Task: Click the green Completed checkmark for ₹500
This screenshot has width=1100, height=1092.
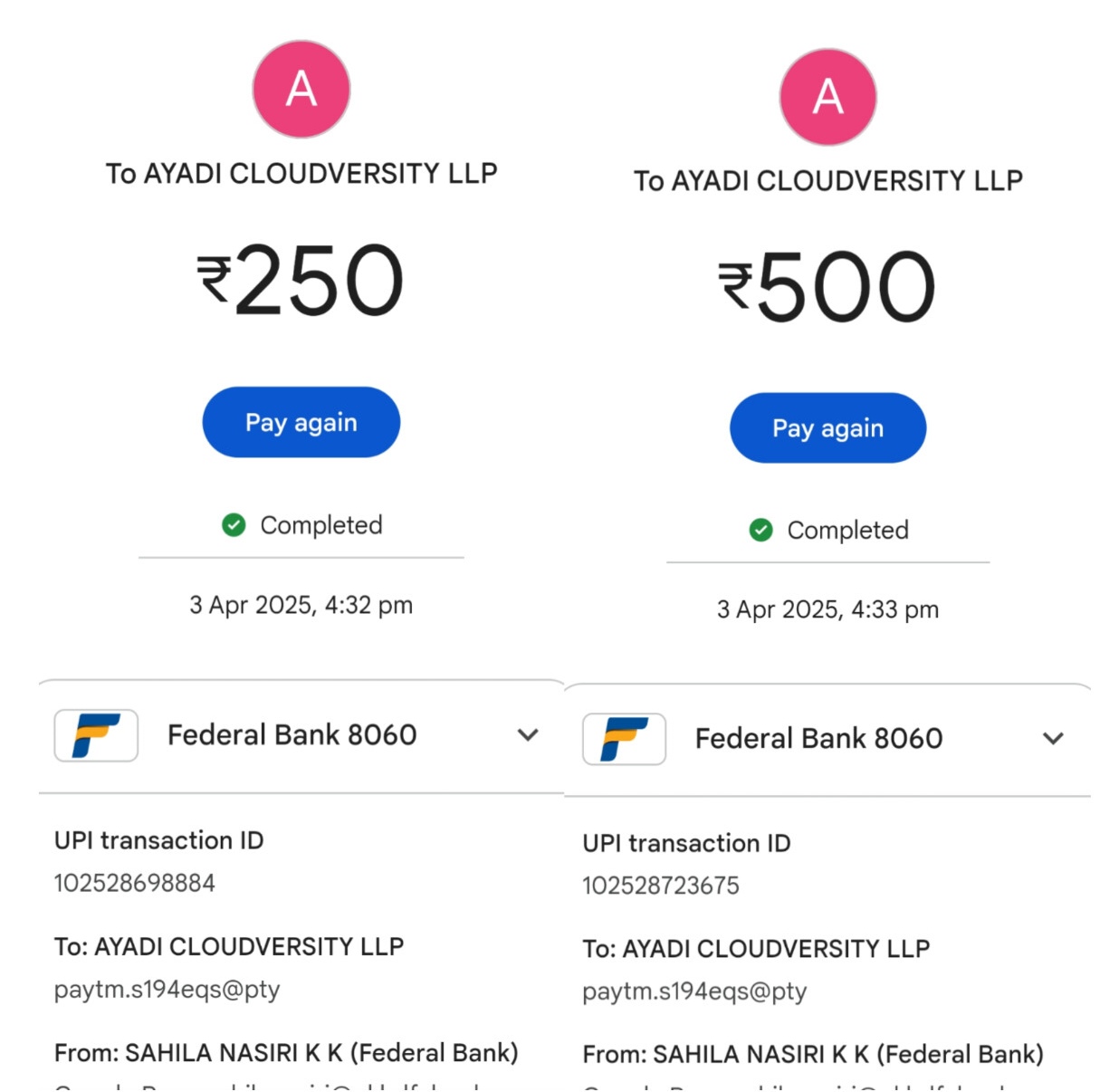Action: (x=760, y=530)
